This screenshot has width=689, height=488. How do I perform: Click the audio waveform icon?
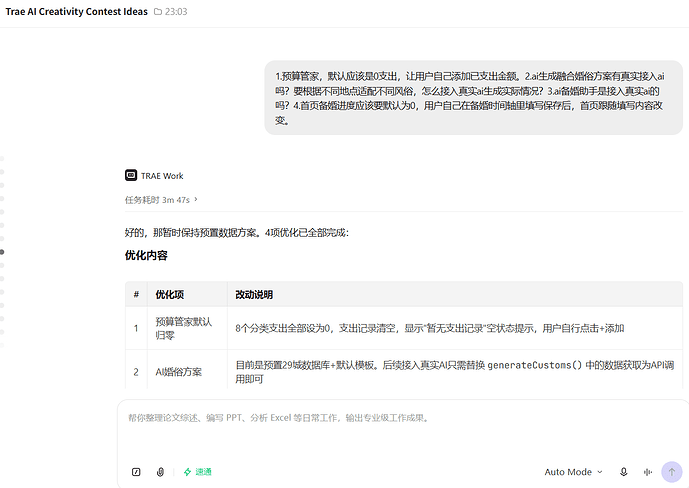click(x=648, y=472)
